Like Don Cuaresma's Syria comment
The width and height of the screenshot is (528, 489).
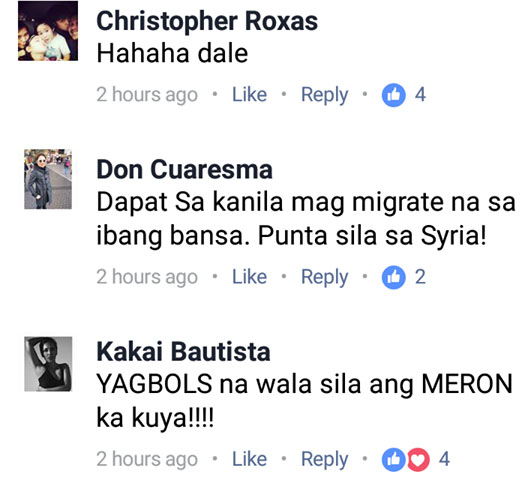point(250,277)
